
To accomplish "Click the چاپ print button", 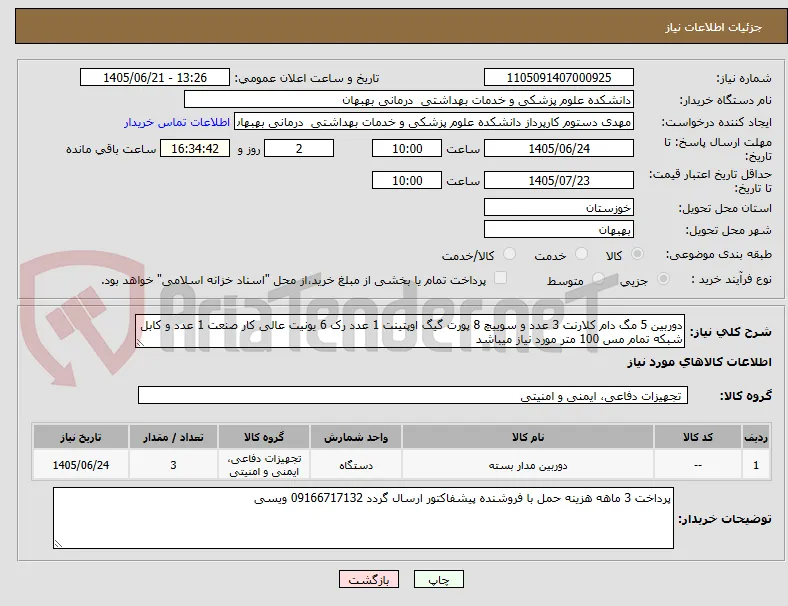I will coord(439,579).
